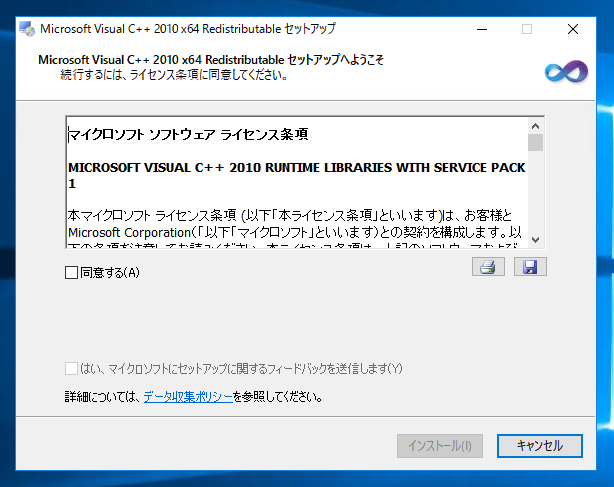Minimize the setup window
Screen dimensions: 614x487
[482, 29]
